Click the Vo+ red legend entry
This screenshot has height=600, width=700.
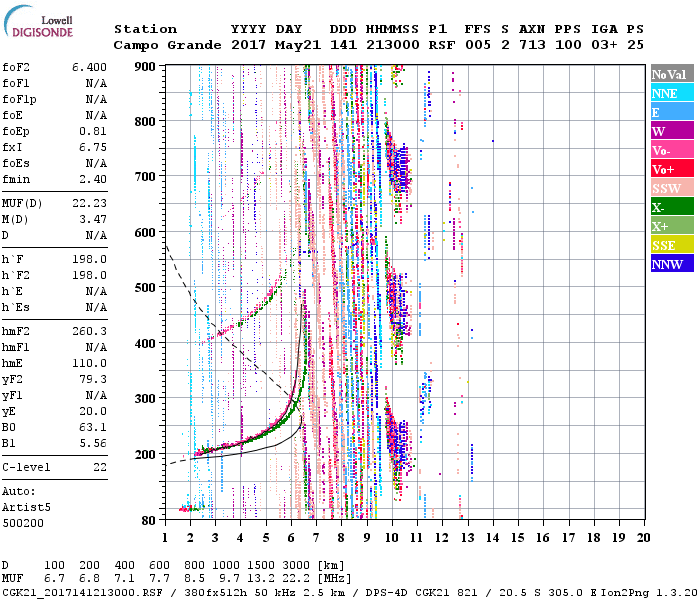point(672,169)
